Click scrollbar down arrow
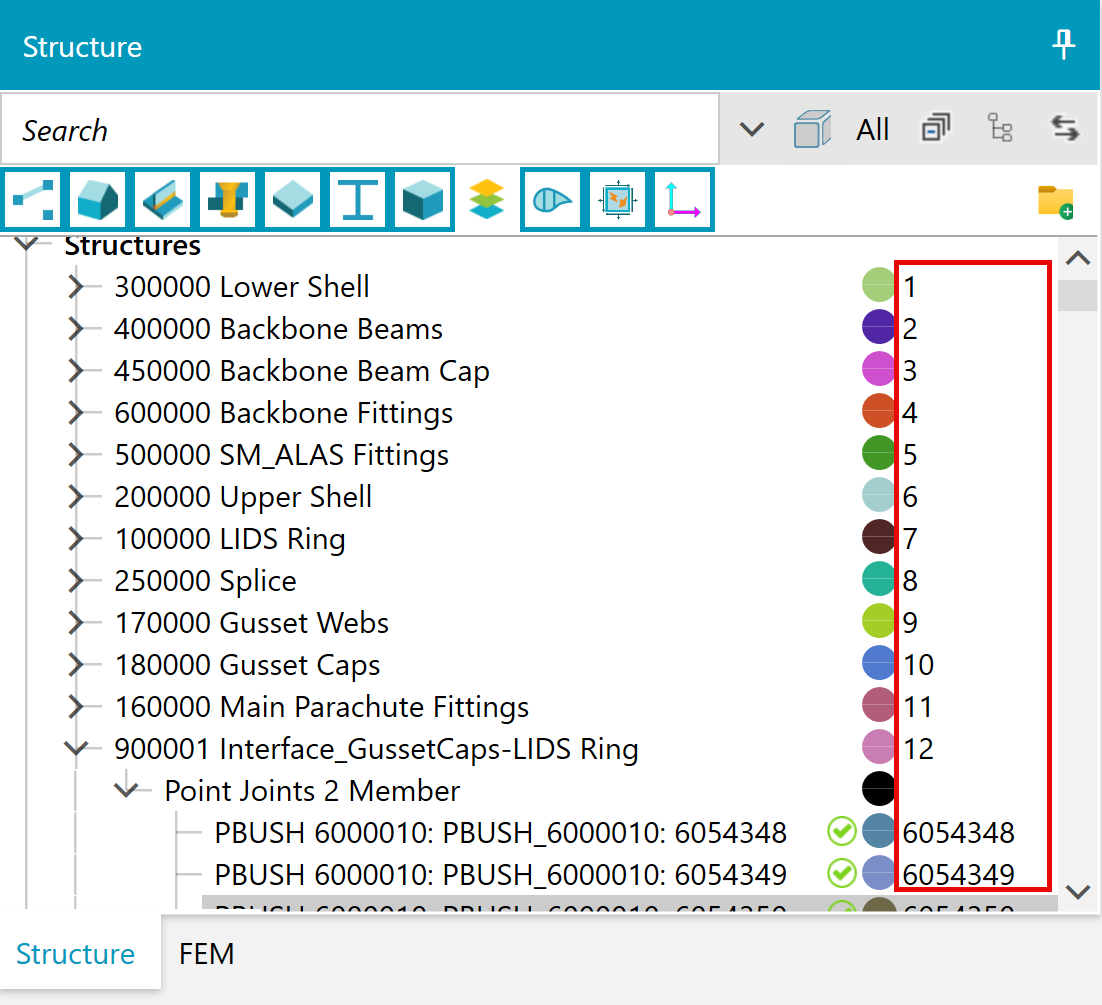The width and height of the screenshot is (1102, 1005). pyautogui.click(x=1078, y=893)
